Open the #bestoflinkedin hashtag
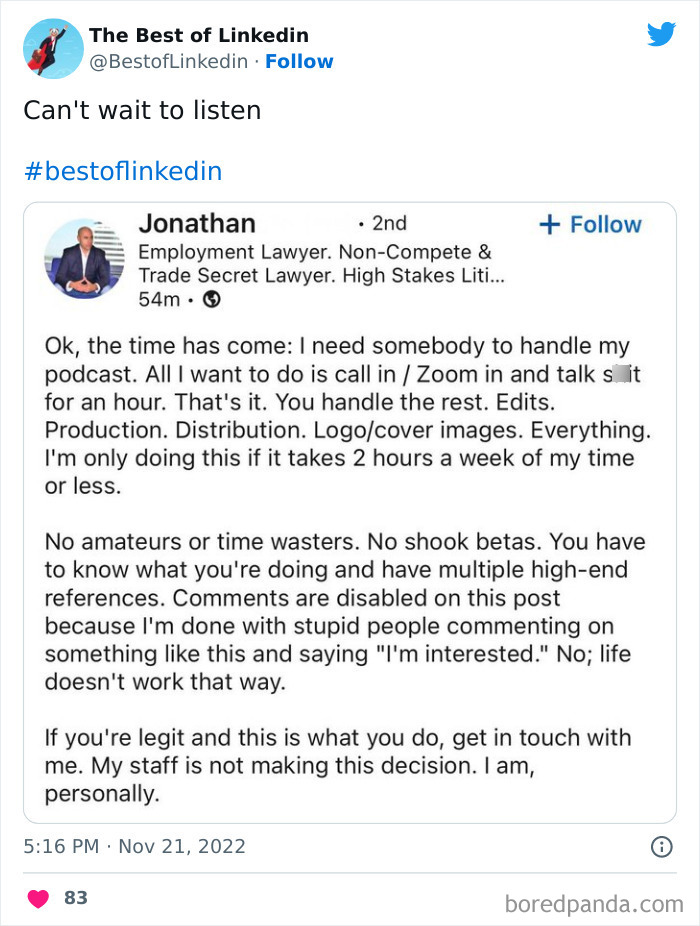The image size is (700, 926). [121, 170]
